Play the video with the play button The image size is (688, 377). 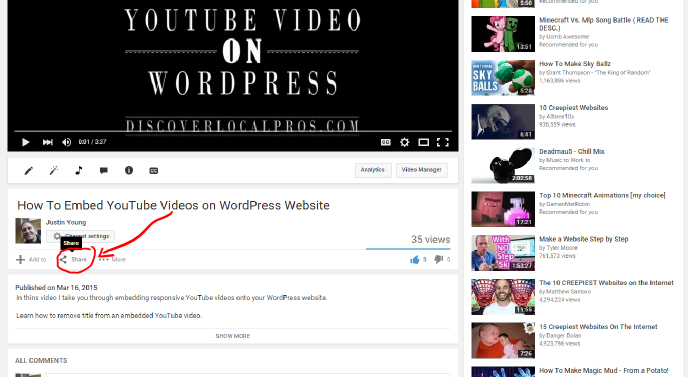pos(25,142)
